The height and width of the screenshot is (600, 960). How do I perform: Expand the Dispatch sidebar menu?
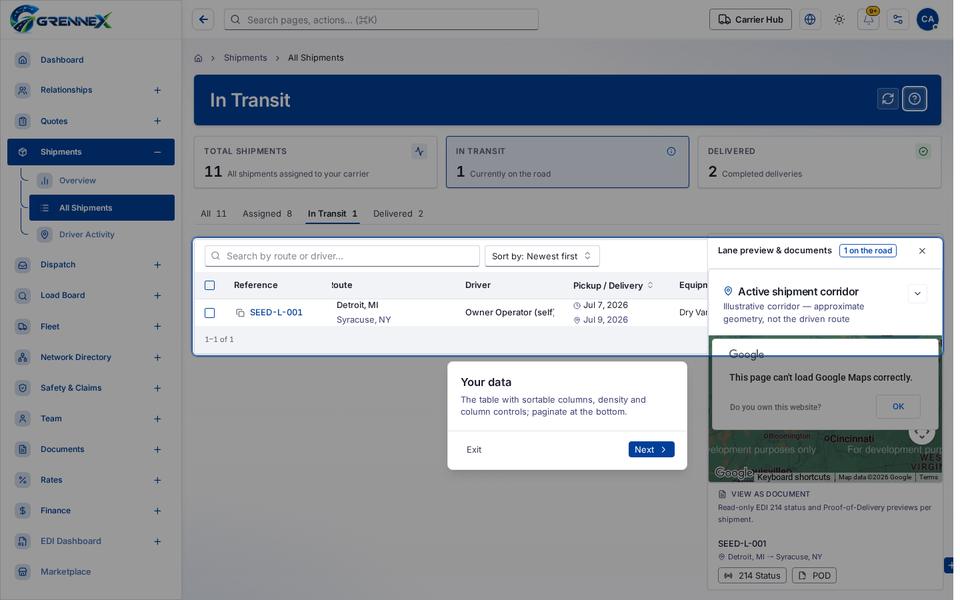157,265
